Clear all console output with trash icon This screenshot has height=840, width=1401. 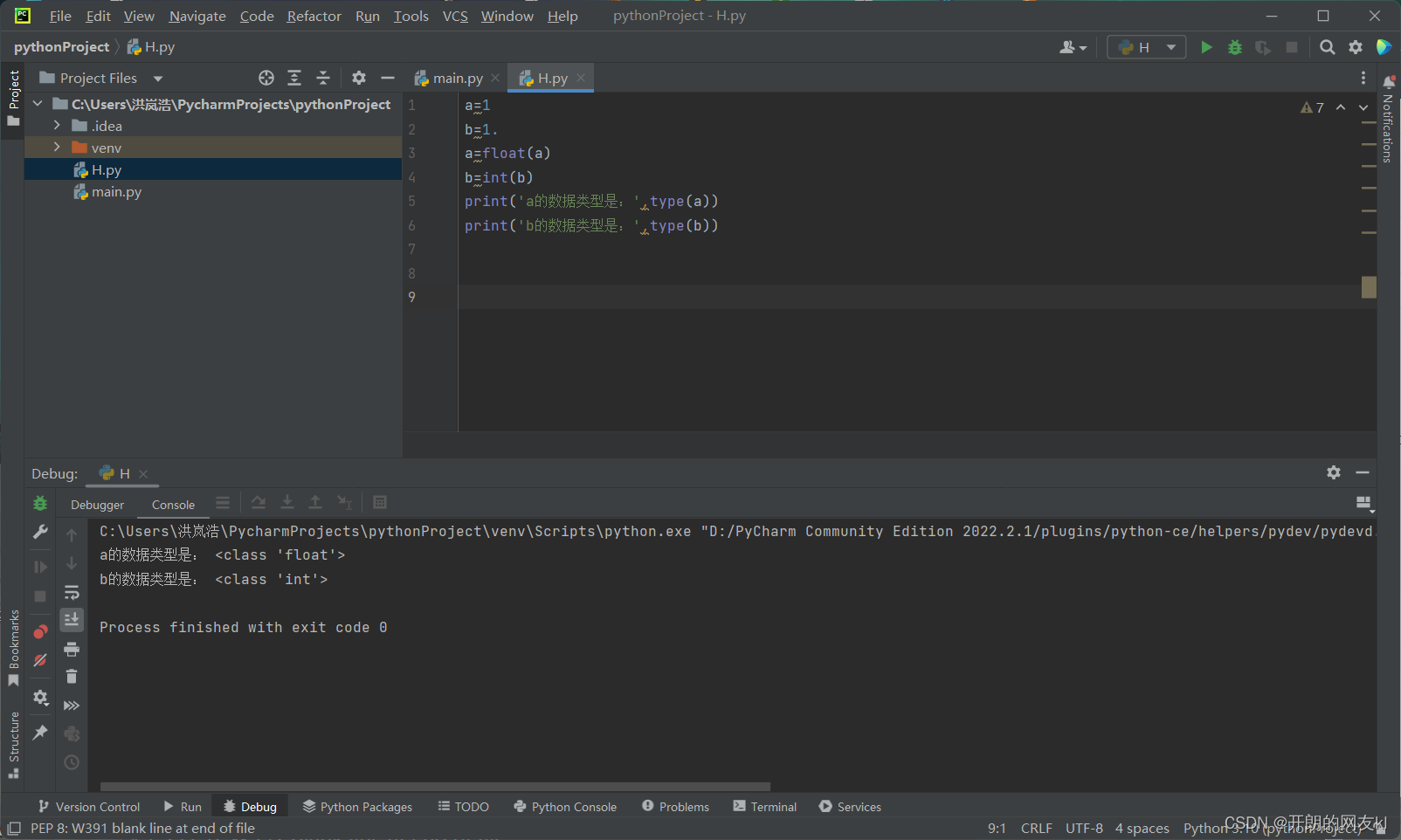[72, 677]
